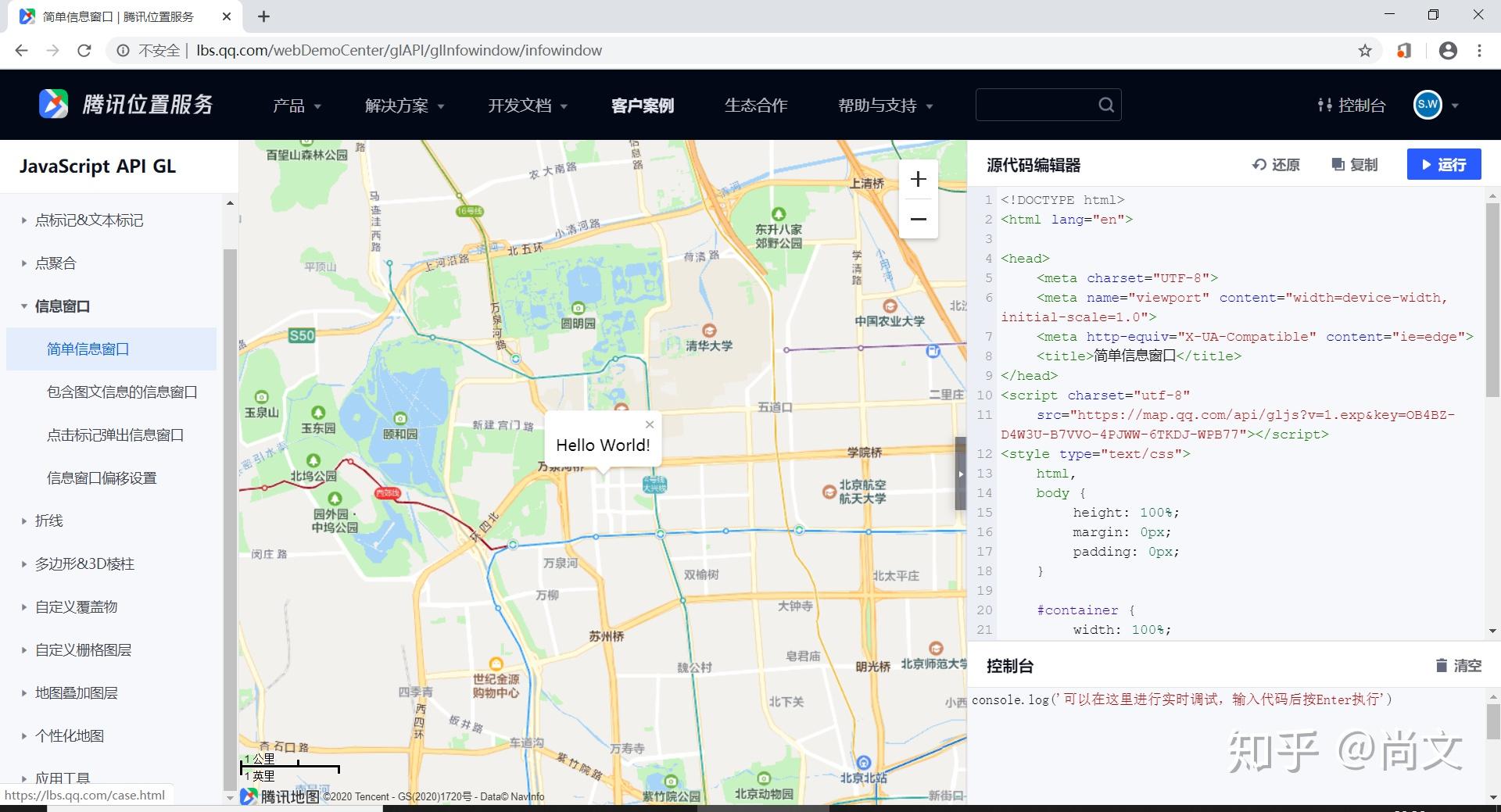
Task: Click the 北京北站 station marker
Action: (x=863, y=763)
